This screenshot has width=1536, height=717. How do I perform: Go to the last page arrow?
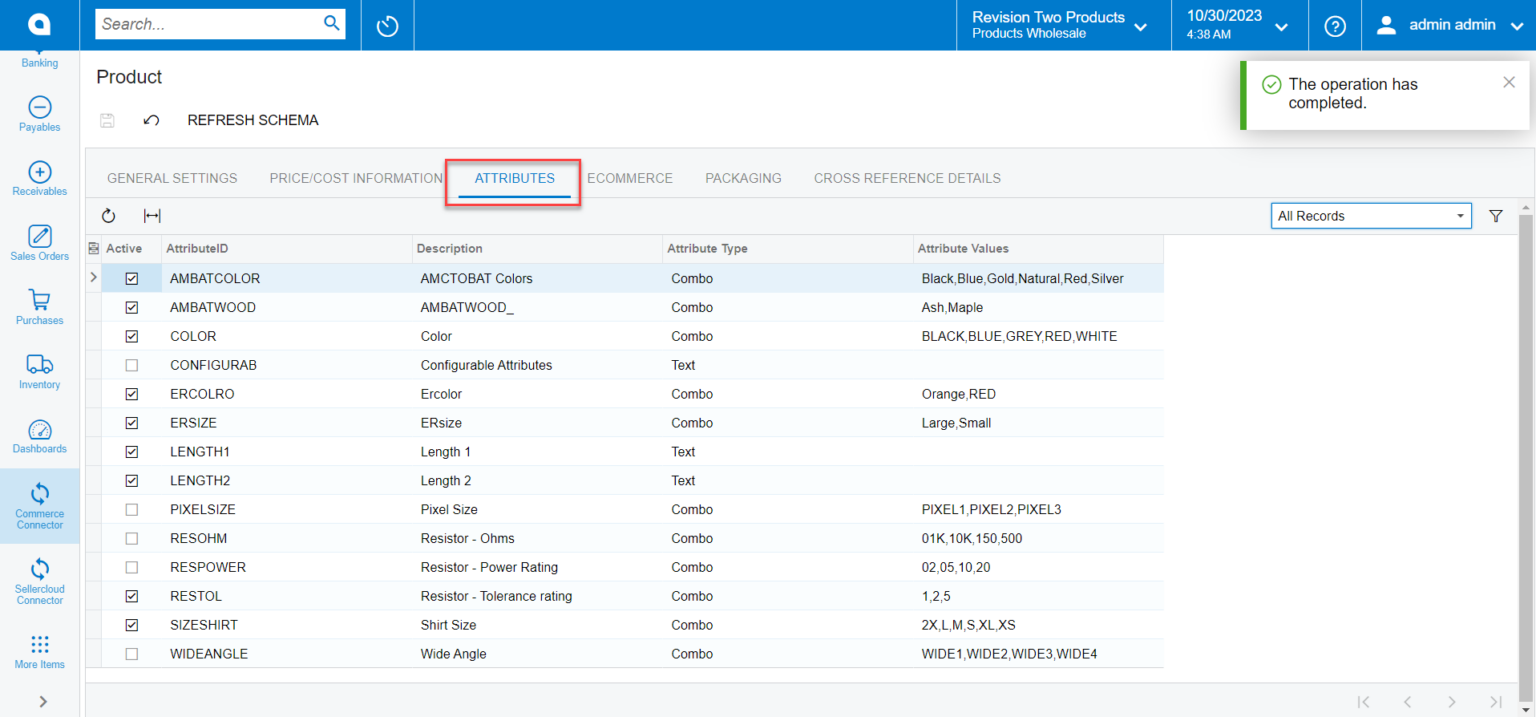[x=1496, y=702]
